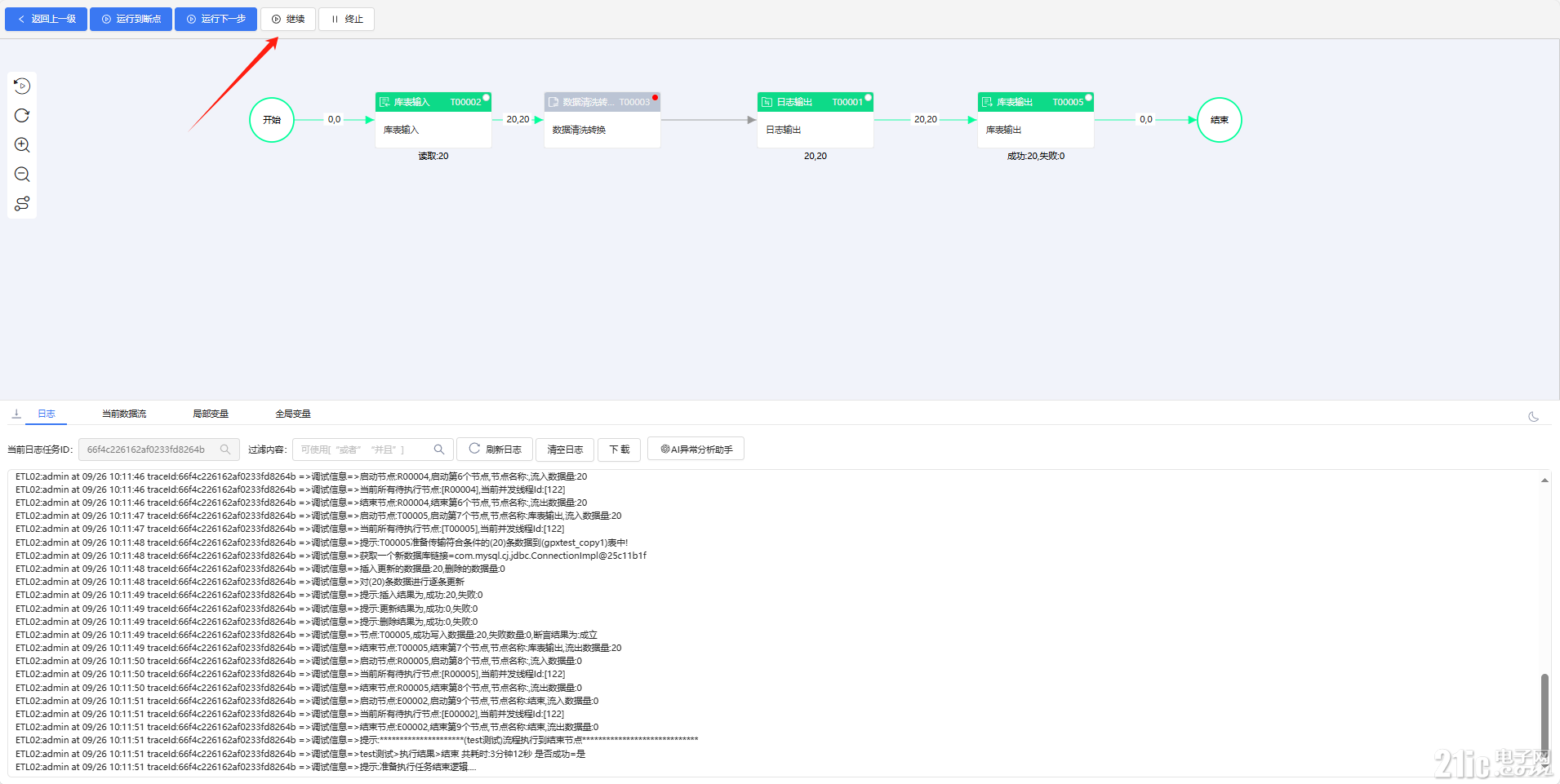Switch to the 日志 tab
1560x784 pixels.
tap(47, 414)
